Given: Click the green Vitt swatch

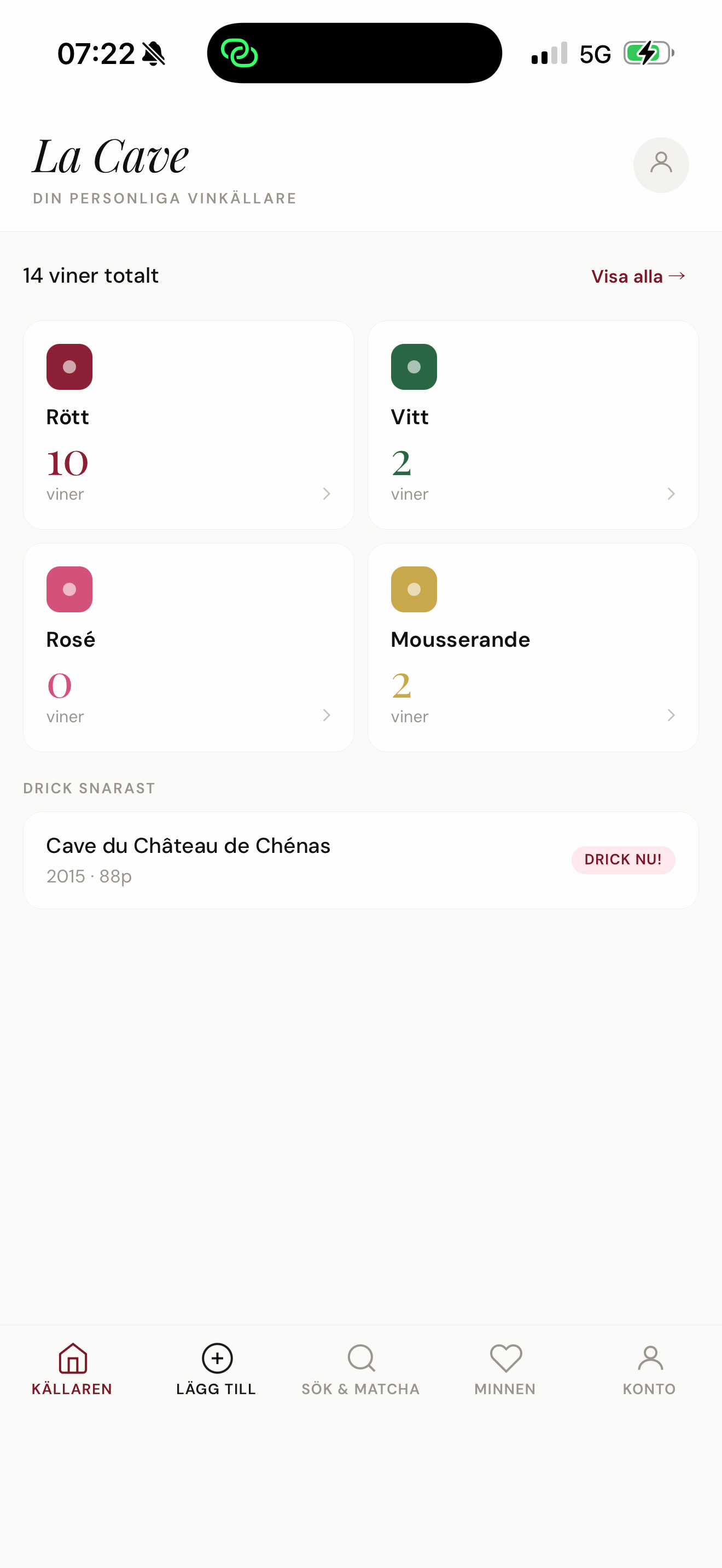Looking at the screenshot, I should pyautogui.click(x=414, y=366).
